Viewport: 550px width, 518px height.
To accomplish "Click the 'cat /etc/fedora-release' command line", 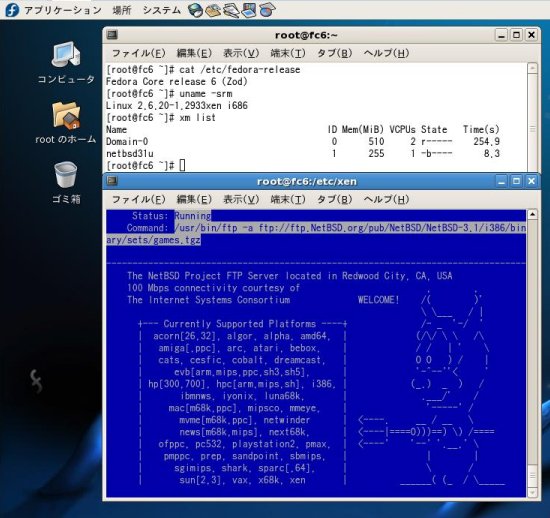I will click(x=203, y=70).
